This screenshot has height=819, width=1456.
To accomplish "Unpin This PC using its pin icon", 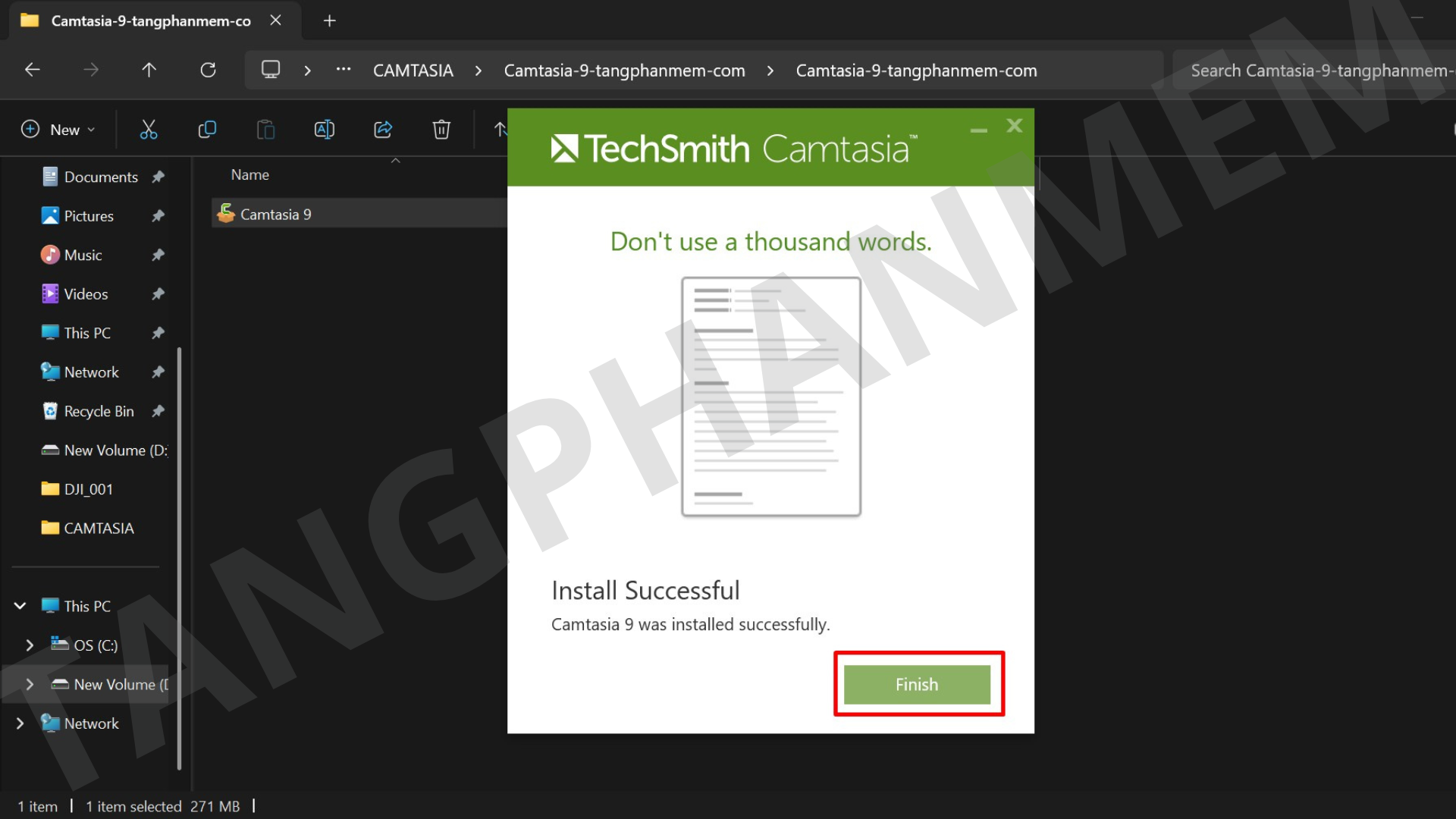I will [x=158, y=333].
